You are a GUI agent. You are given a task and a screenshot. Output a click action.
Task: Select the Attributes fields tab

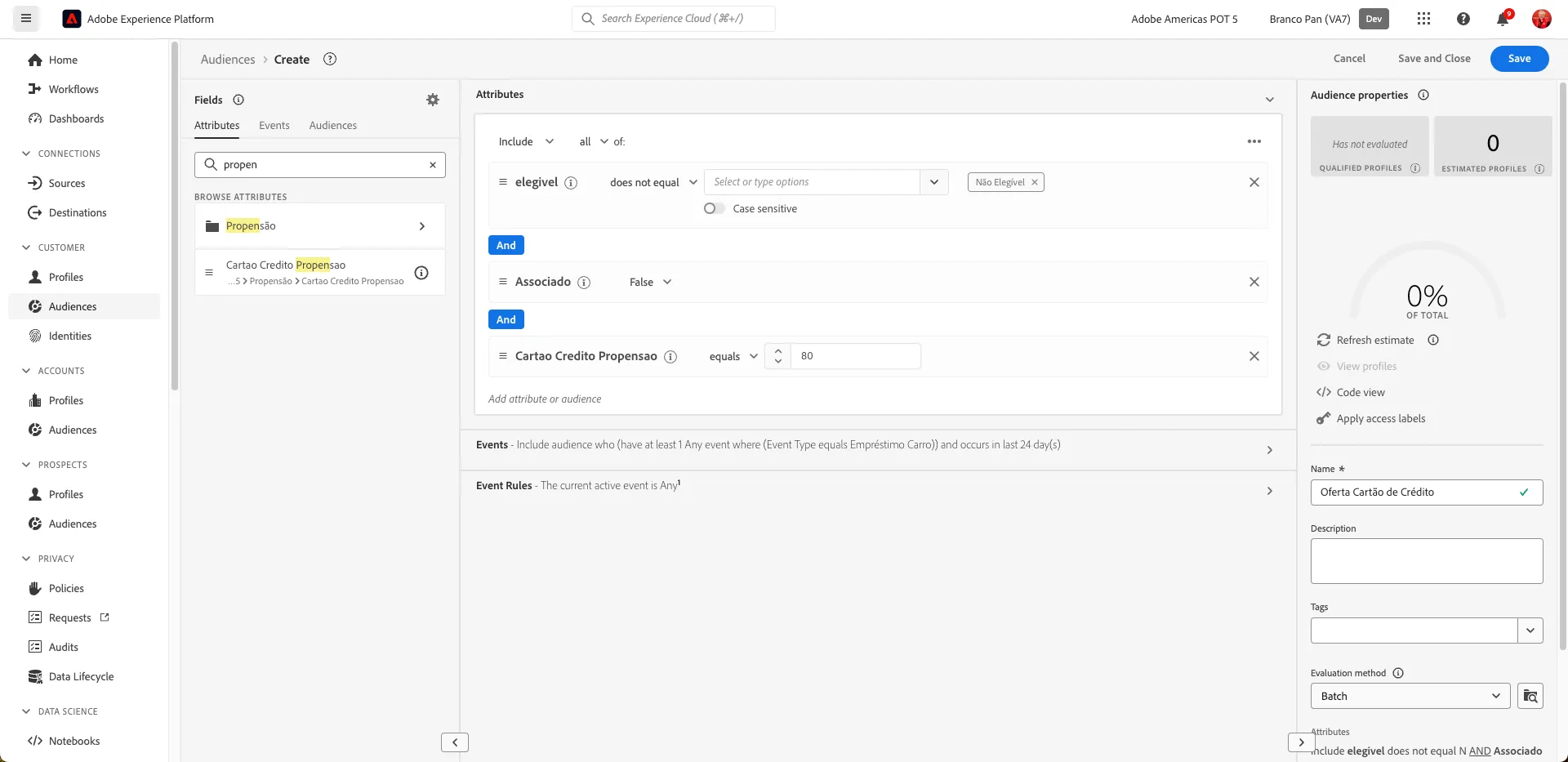click(217, 126)
